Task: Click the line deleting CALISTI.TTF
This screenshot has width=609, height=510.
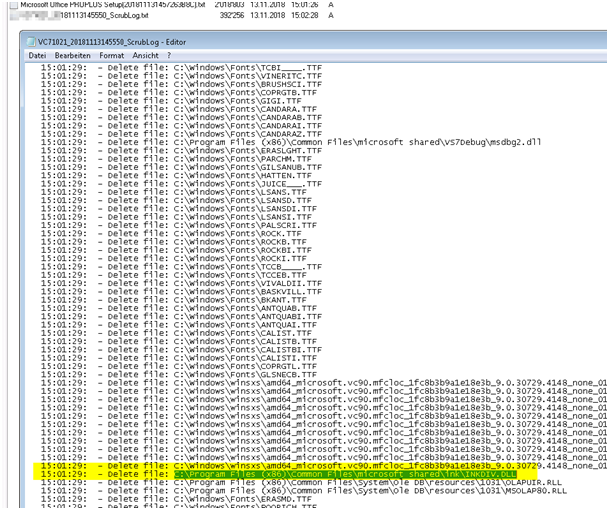Action: click(x=179, y=358)
